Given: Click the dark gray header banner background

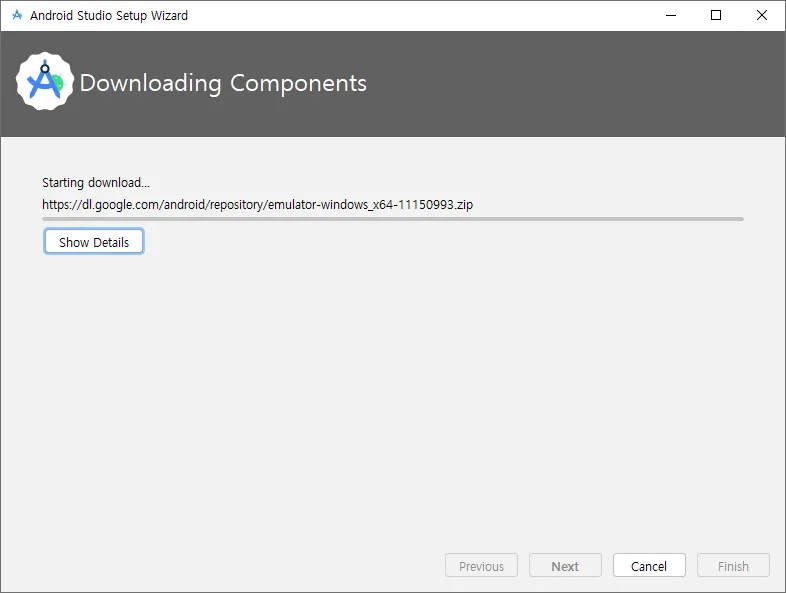Looking at the screenshot, I should (x=551, y=84).
